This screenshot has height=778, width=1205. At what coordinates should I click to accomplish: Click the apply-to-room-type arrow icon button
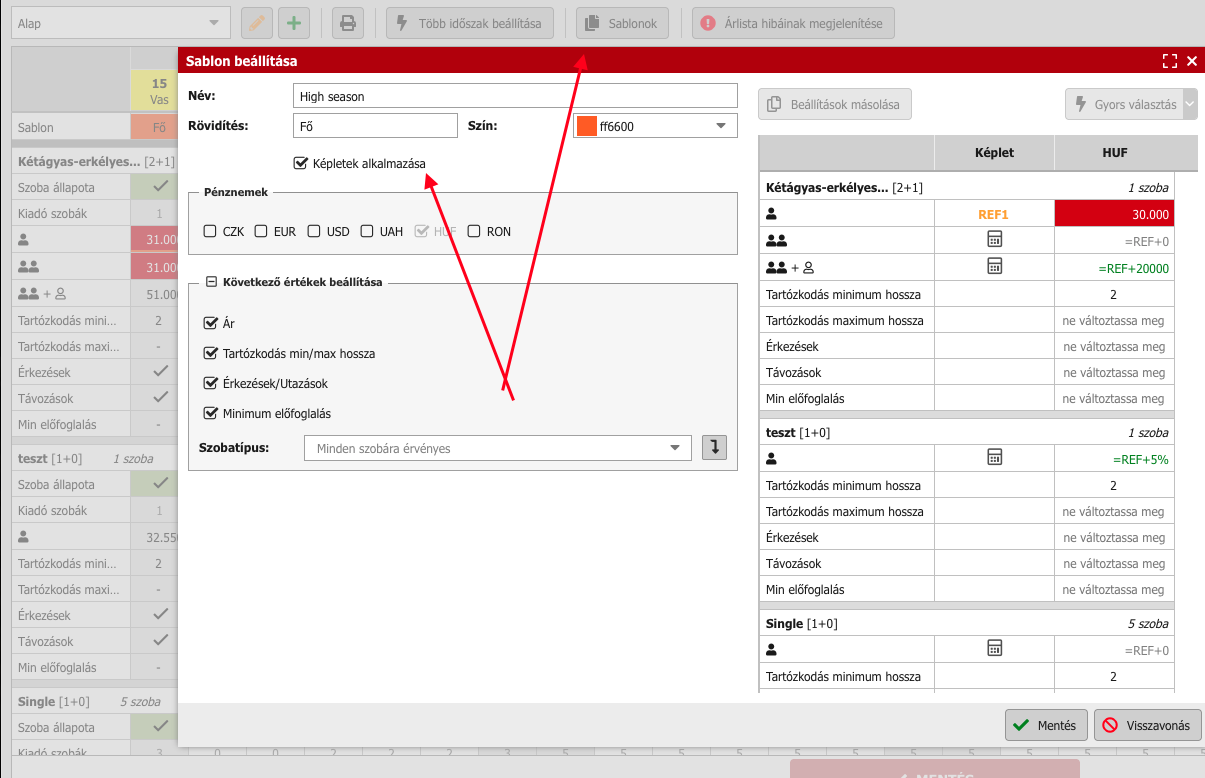[x=714, y=448]
